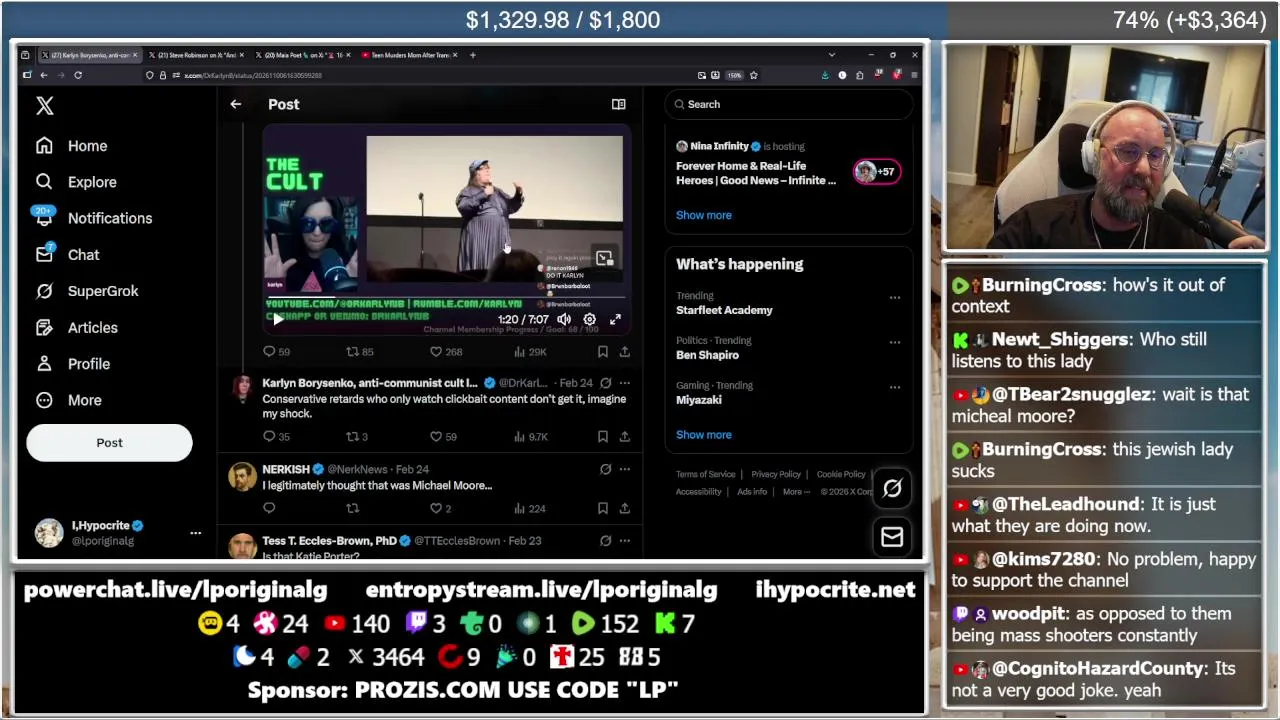Open I,Hypocrite account options dots
This screenshot has height=720, width=1280.
[195, 533]
